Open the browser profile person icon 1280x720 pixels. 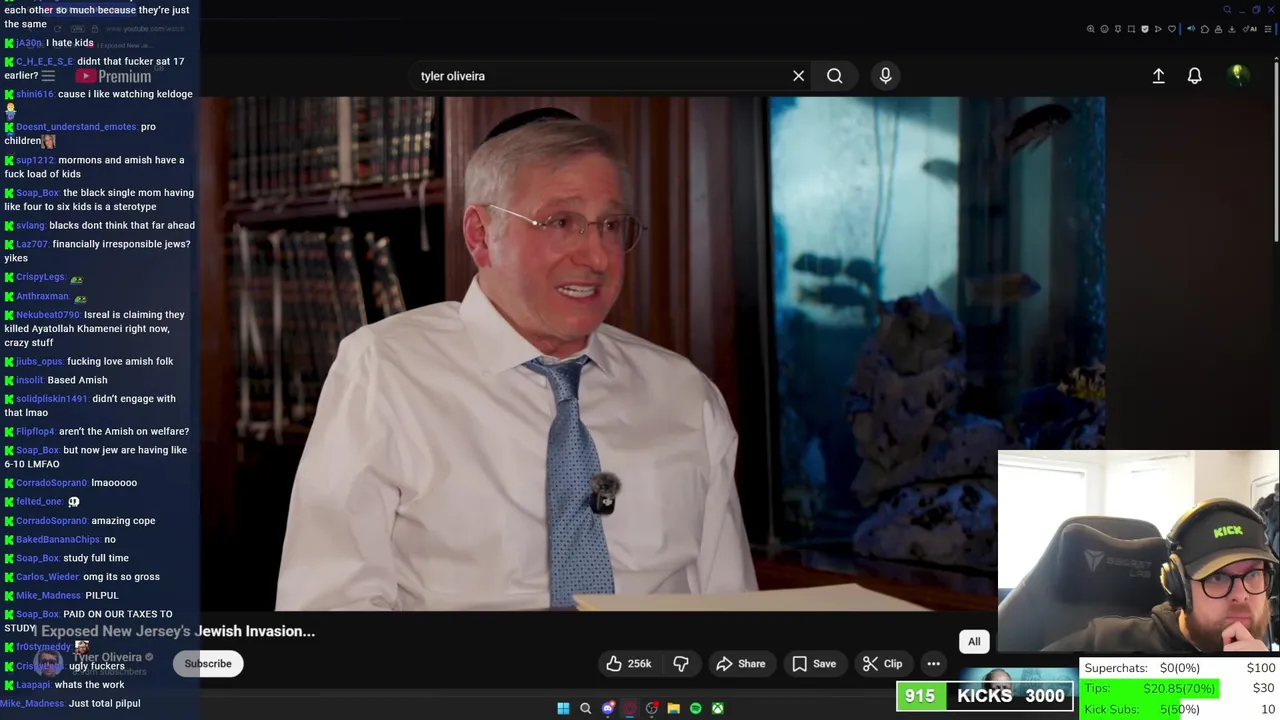(1218, 29)
